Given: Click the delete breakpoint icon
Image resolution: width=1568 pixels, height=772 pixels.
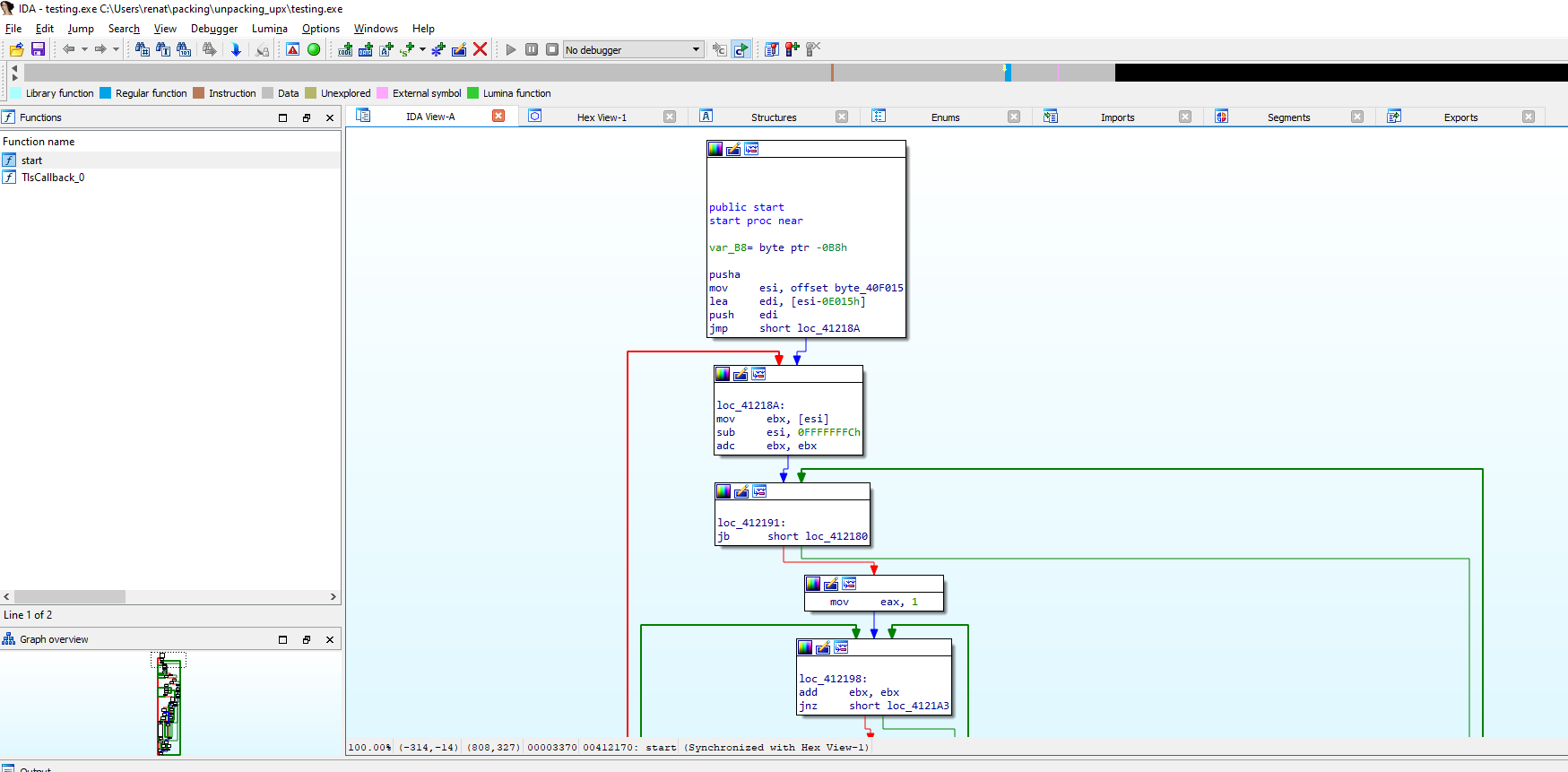Looking at the screenshot, I should click(813, 49).
